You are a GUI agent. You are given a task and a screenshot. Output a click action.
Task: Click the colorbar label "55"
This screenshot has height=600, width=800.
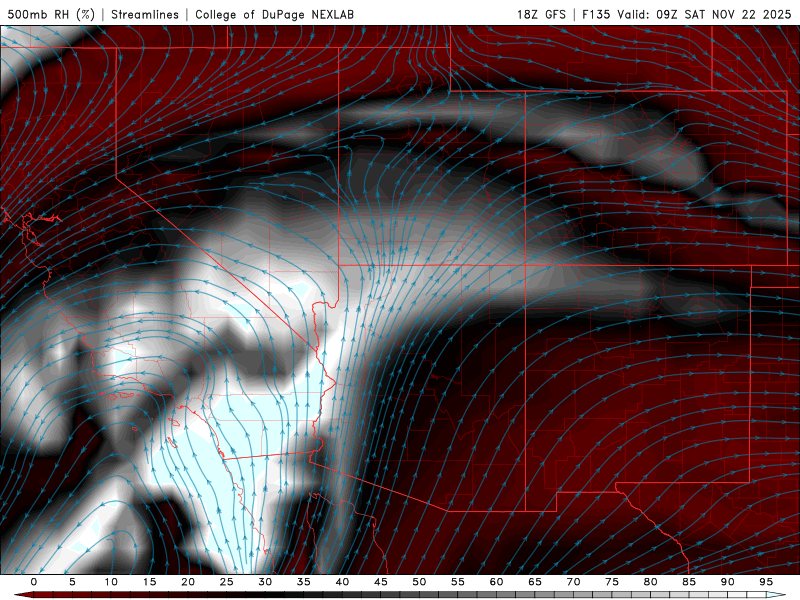click(458, 582)
